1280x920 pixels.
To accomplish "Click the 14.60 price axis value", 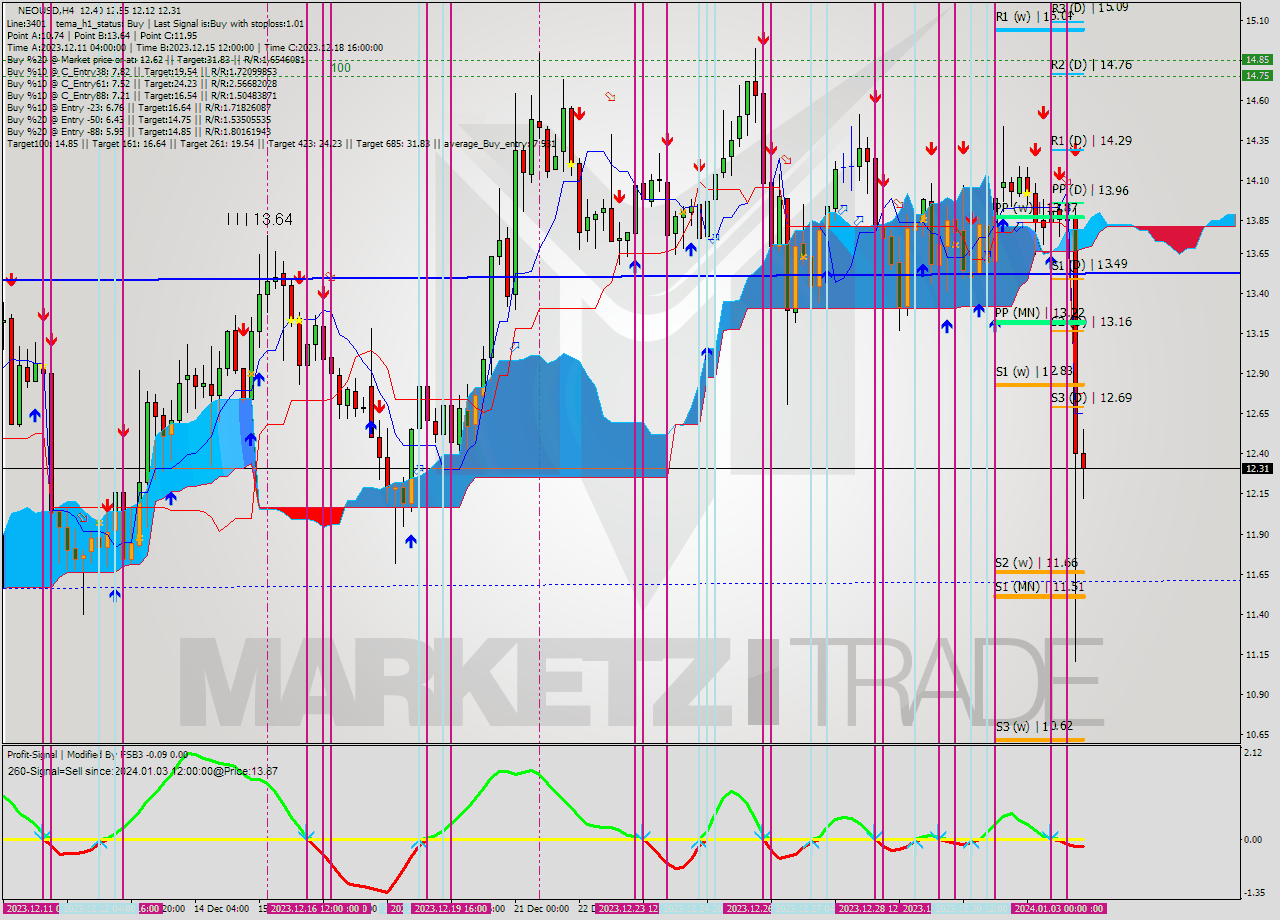I will [x=1257, y=100].
